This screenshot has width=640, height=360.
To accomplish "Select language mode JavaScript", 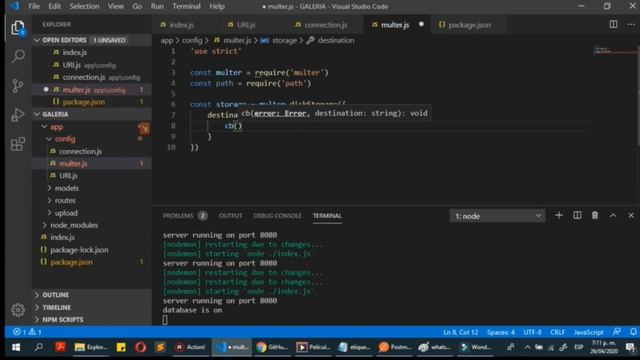I will (x=588, y=332).
